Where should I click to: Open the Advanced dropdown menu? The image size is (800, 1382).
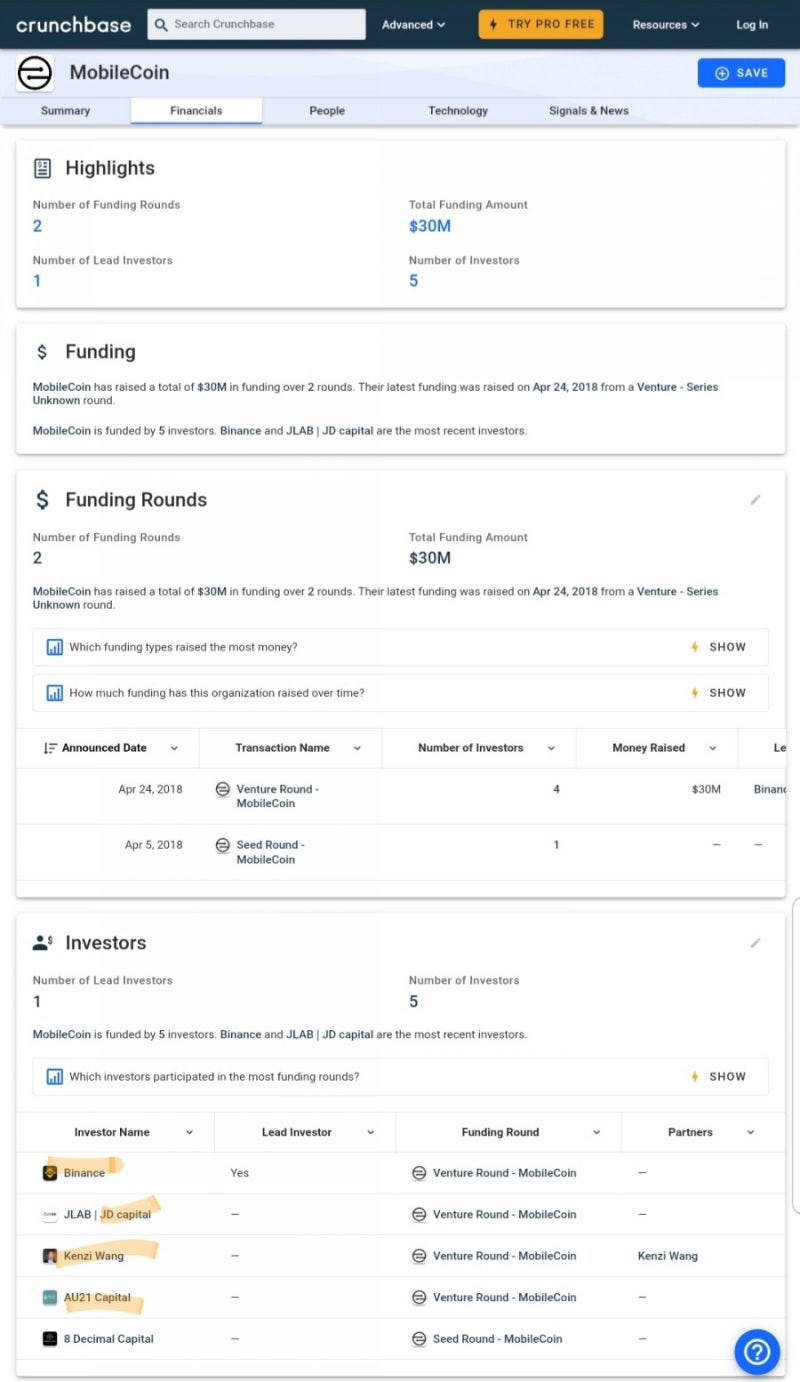[413, 25]
